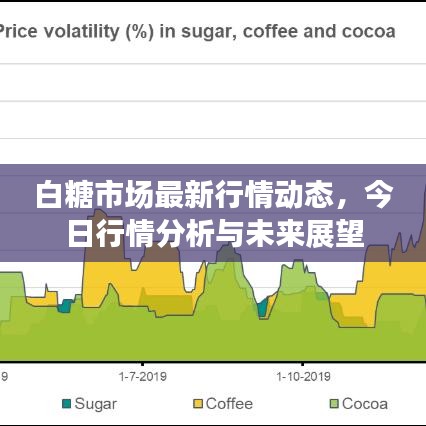The height and width of the screenshot is (426, 426).
Task: Select the Coffee legend label
Action: (x=229, y=404)
